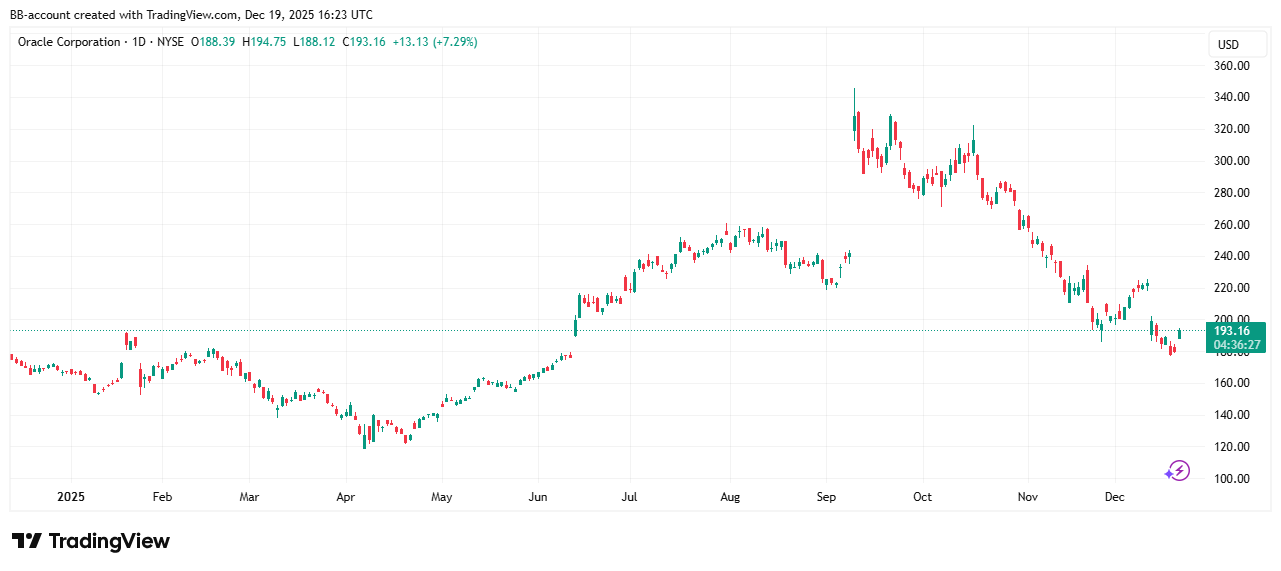Screen dimensions: 1281x571
Task: Click the 100.00 price scale label
Action: tap(1231, 479)
